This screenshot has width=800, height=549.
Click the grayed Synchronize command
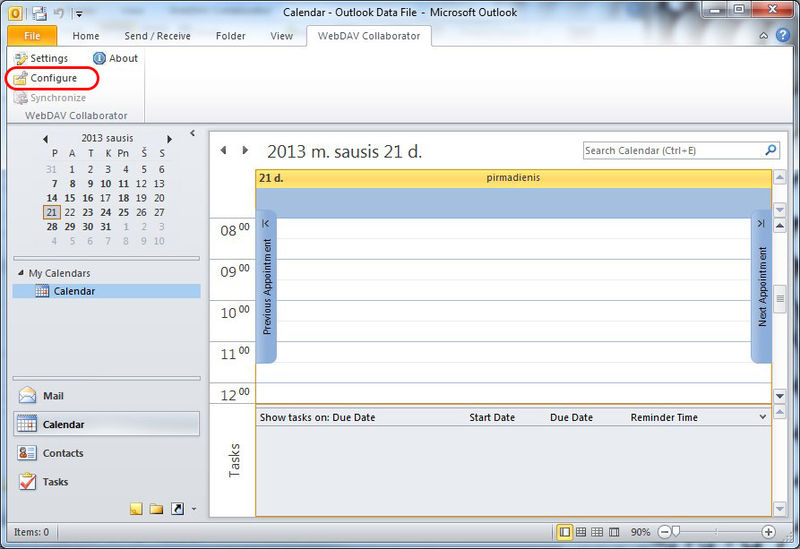click(49, 97)
